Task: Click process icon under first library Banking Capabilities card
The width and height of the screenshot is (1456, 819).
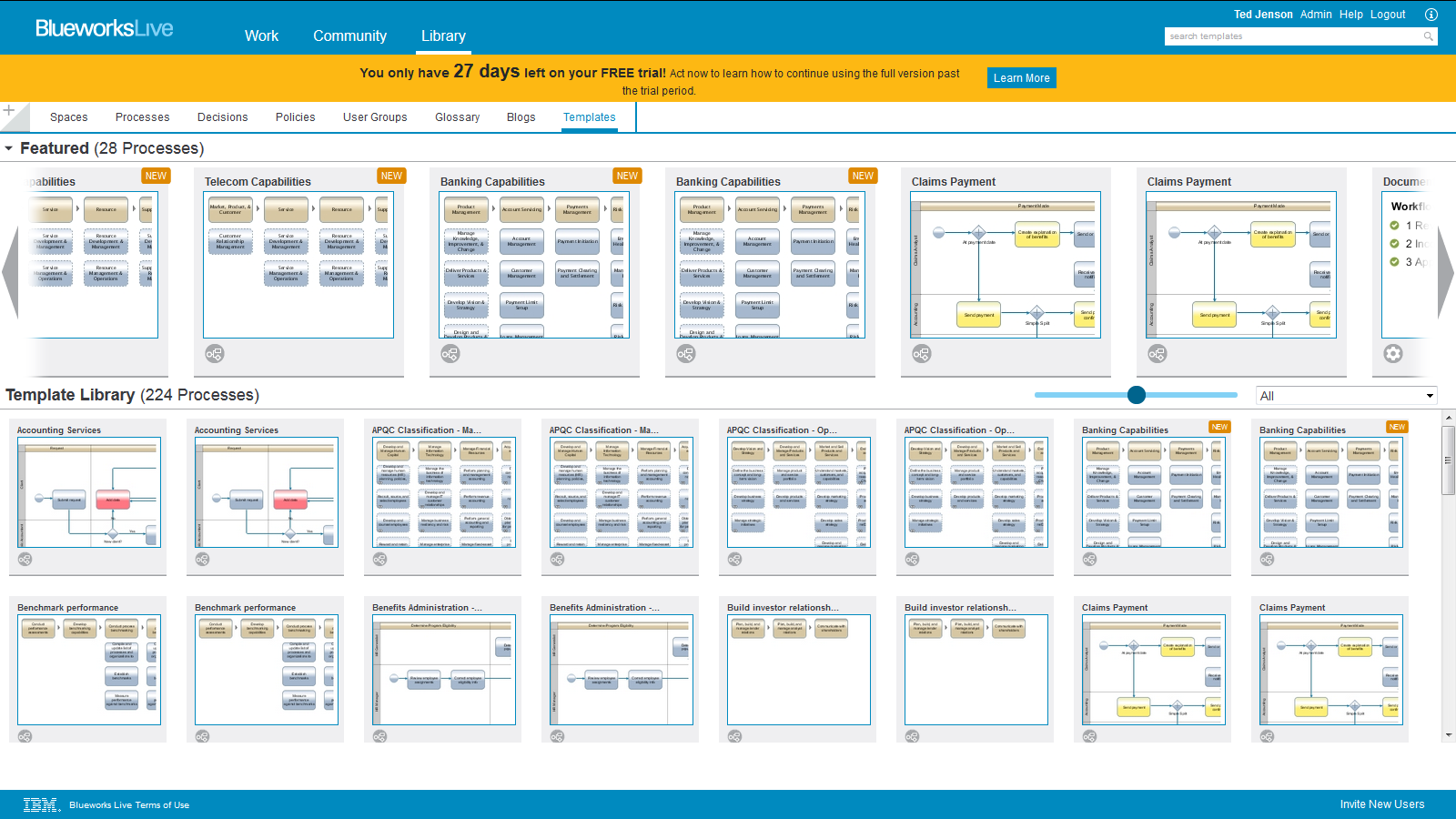Action: (1090, 560)
